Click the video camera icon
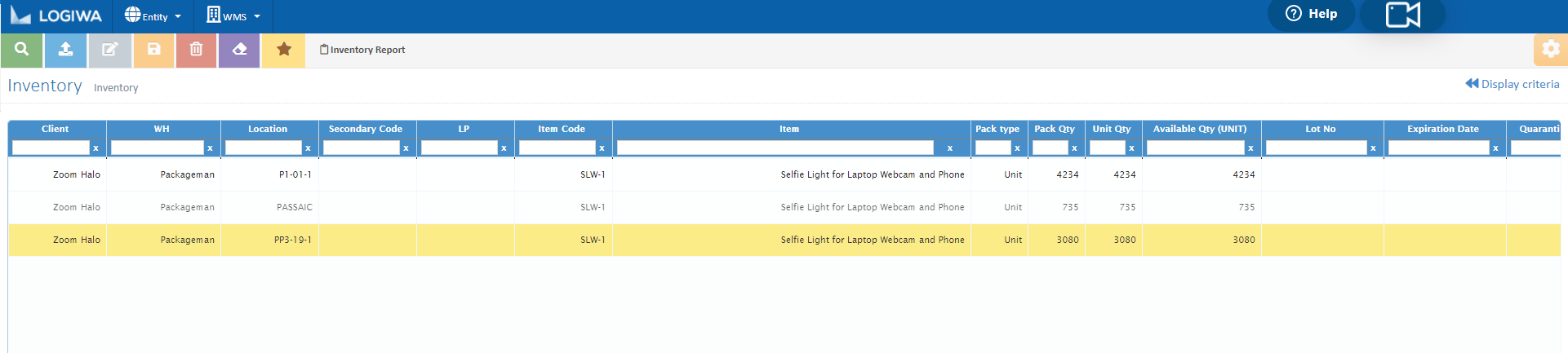The image size is (1568, 353). [x=1402, y=15]
